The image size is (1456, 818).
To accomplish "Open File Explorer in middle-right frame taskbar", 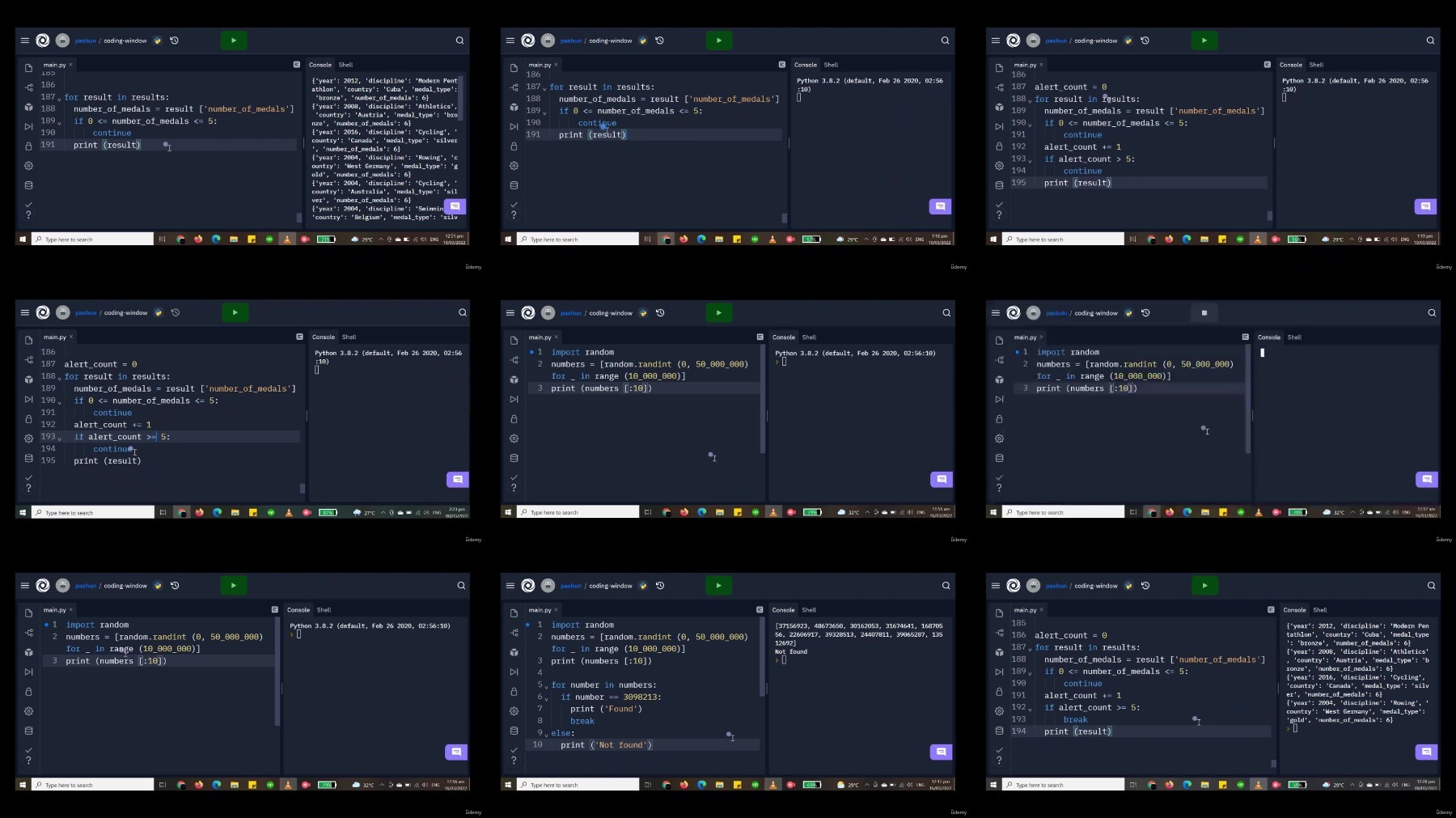I will point(1205,511).
